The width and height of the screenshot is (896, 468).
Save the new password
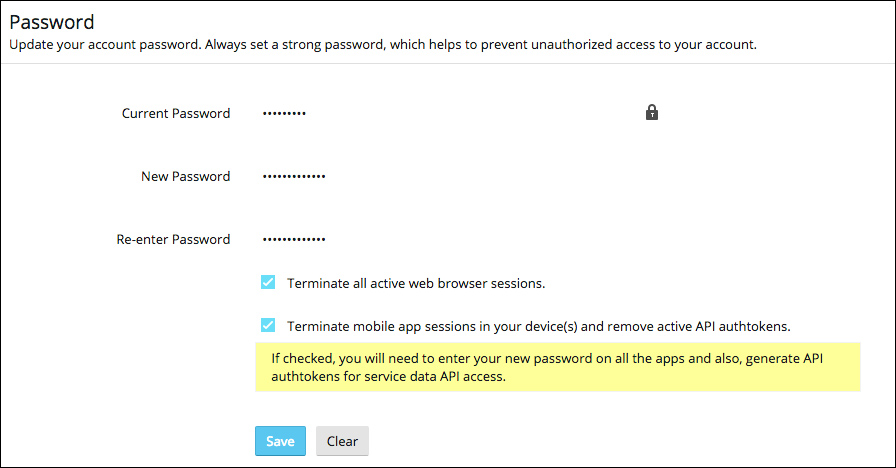click(x=280, y=441)
